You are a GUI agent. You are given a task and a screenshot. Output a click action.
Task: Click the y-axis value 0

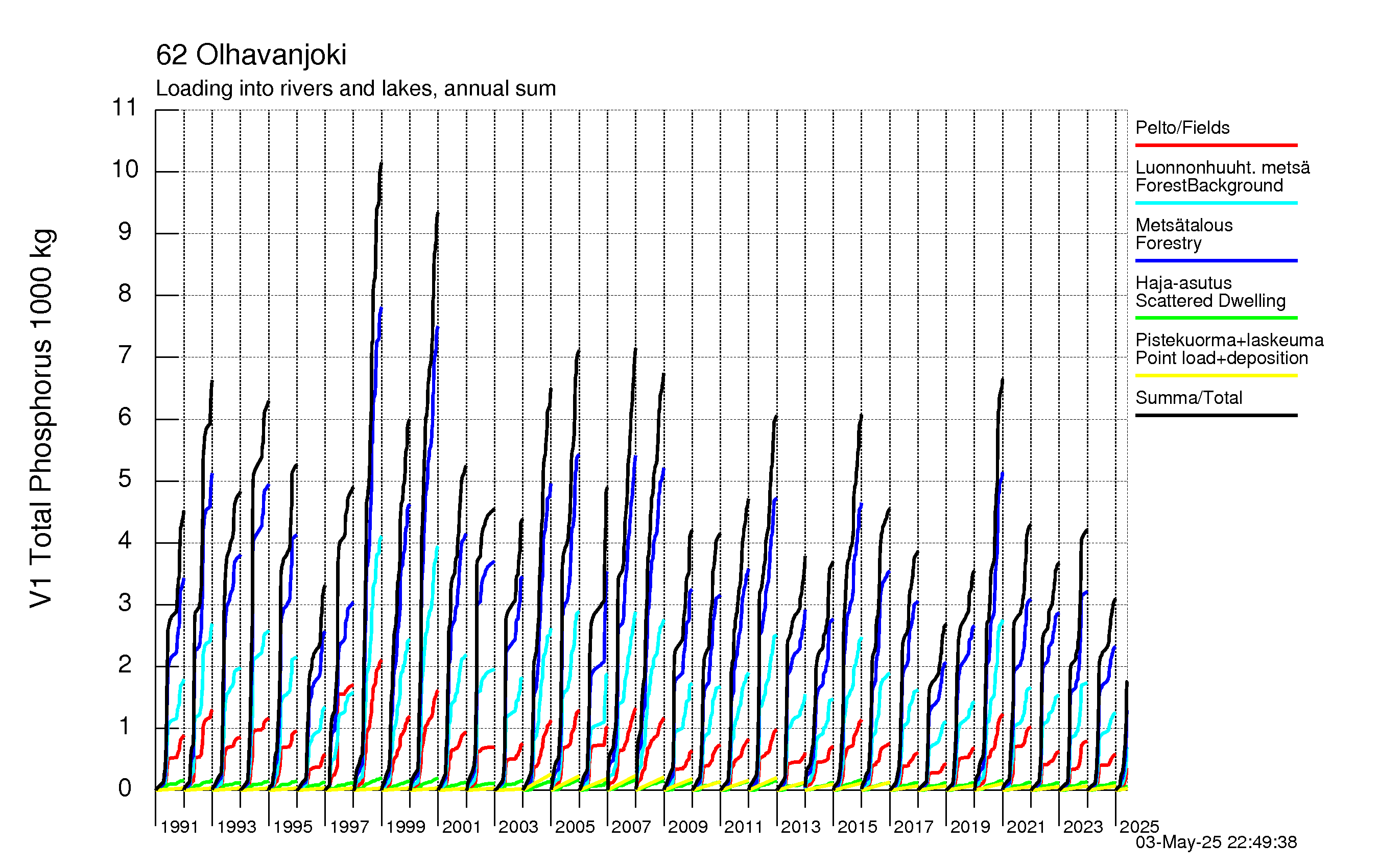[x=125, y=788]
